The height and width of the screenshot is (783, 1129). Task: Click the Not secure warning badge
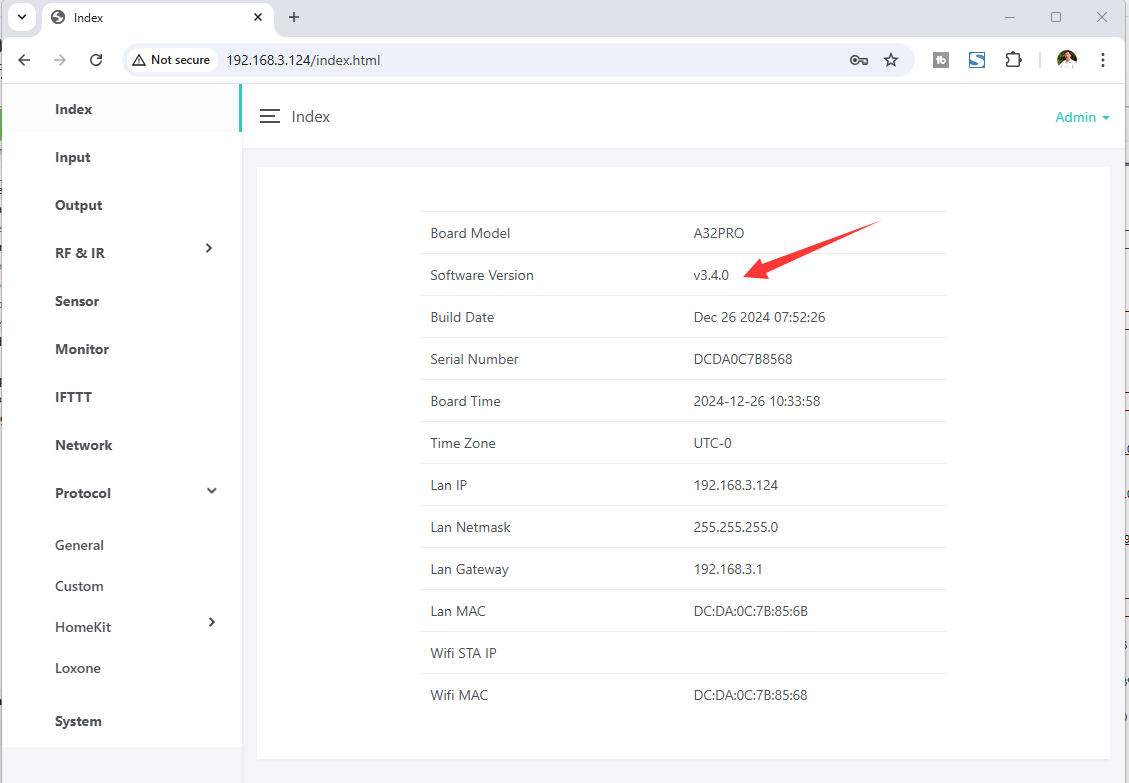pyautogui.click(x=171, y=60)
